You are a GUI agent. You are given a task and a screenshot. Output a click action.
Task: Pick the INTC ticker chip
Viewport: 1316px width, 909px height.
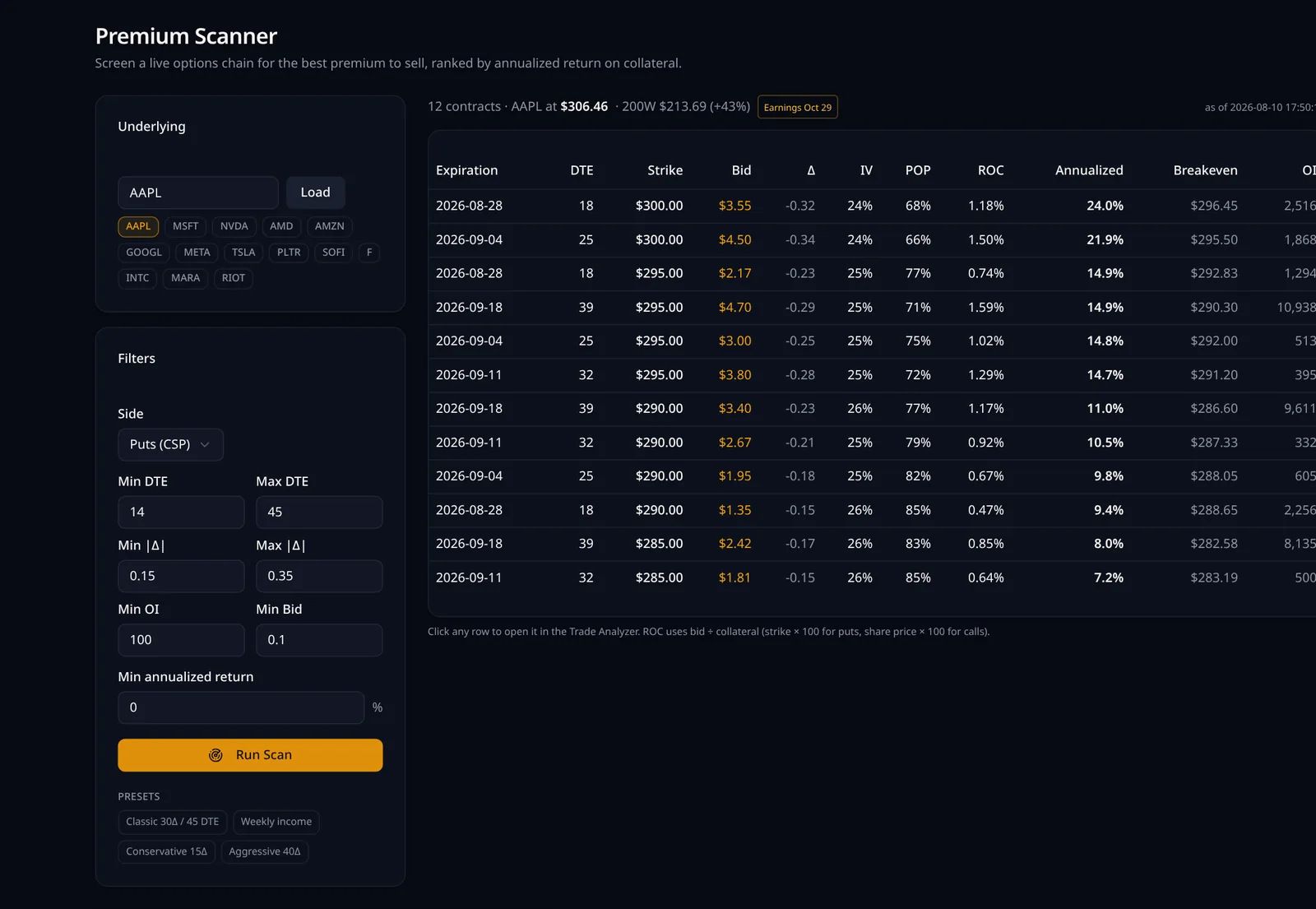[137, 278]
